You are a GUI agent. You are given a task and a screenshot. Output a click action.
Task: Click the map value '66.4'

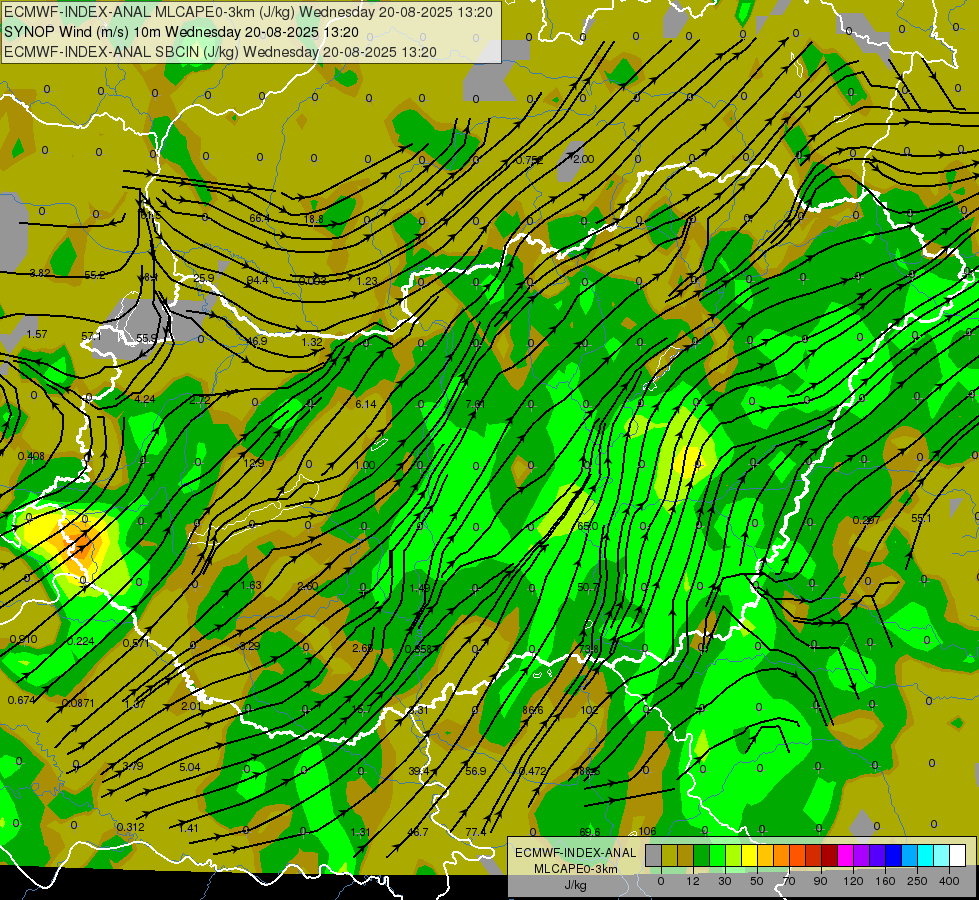(x=259, y=218)
